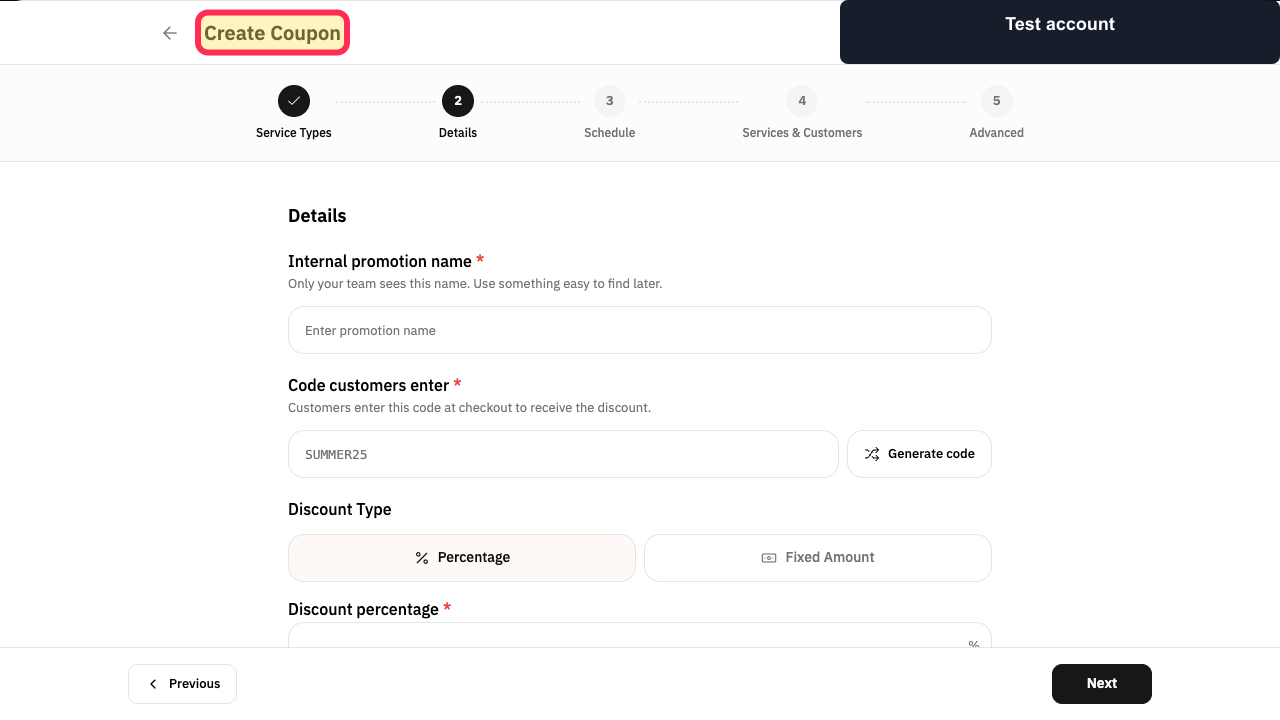Screen dimensions: 1280x720
Task: Jump to the Advanced step label
Action: (997, 133)
